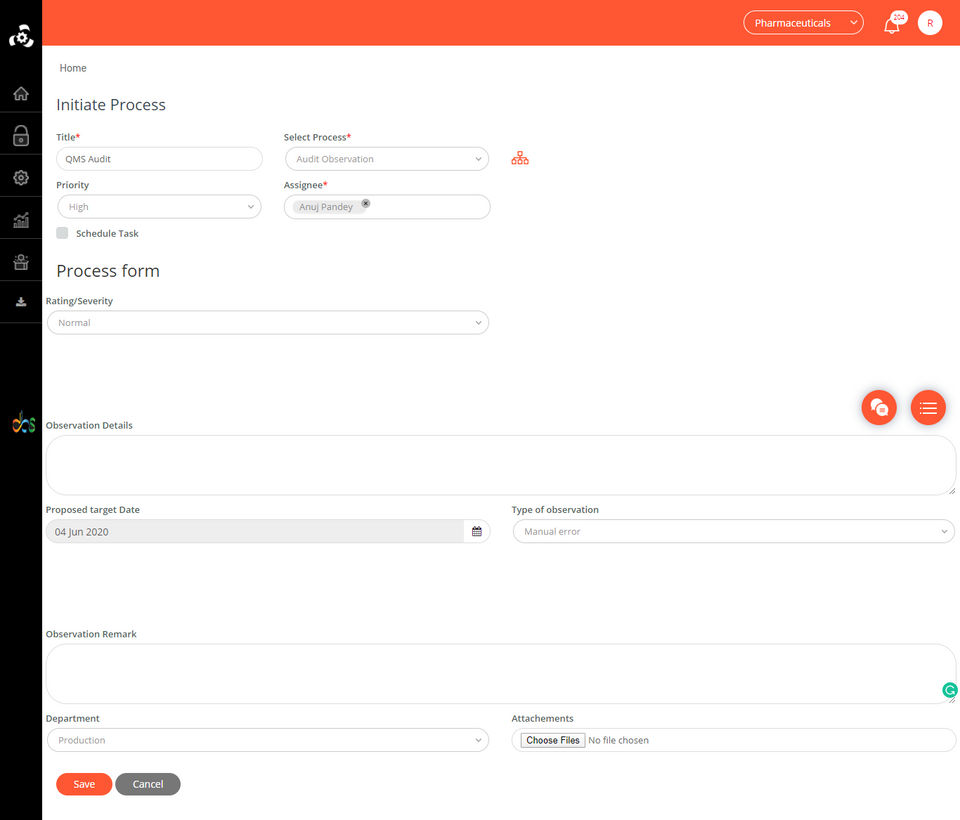Open the Select Process dropdown

coord(387,159)
